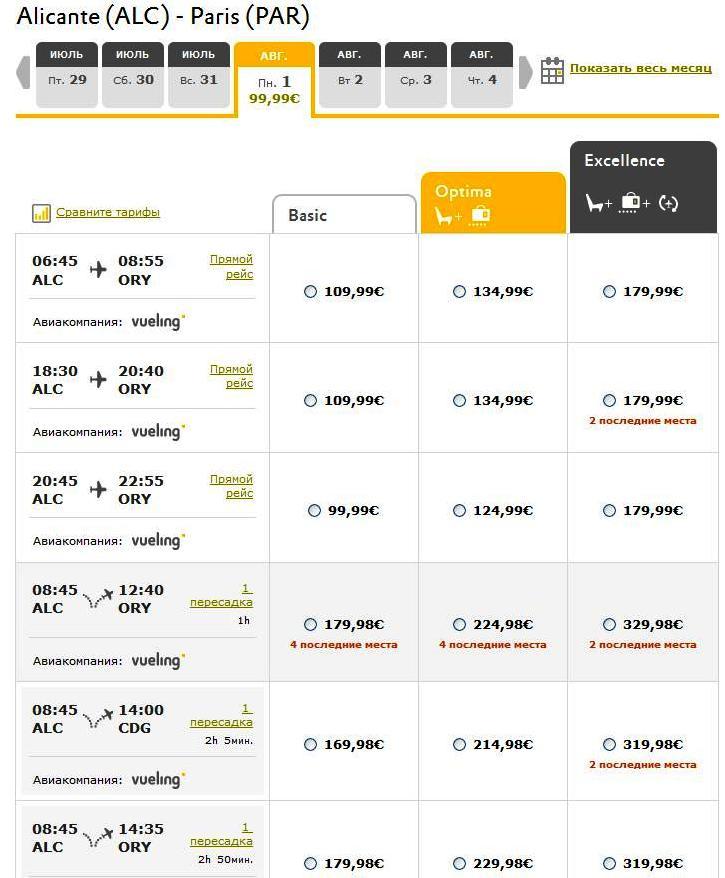Open the 'Показать весь месяц' link
Screen dimensions: 725x878
point(640,69)
